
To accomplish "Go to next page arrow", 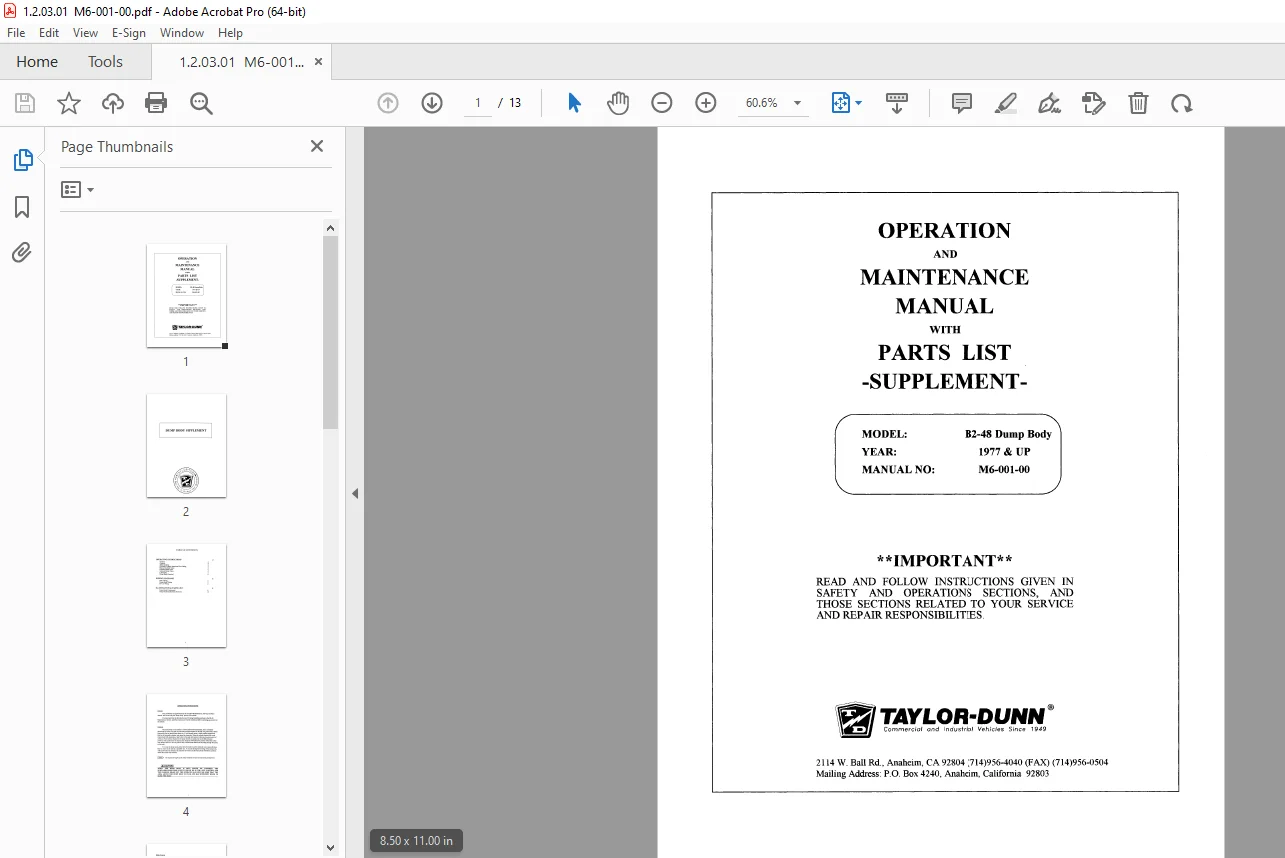I will point(432,103).
